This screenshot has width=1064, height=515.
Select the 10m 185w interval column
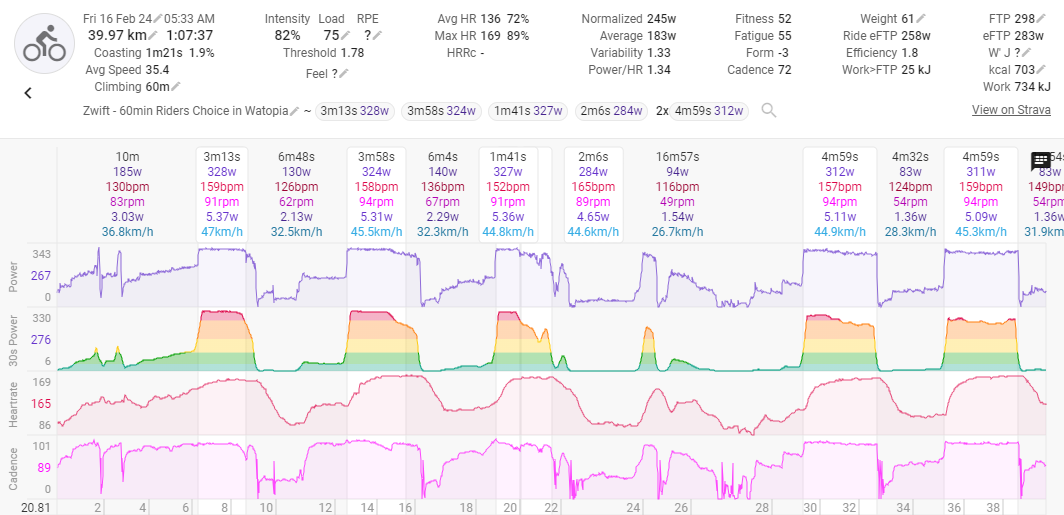tap(127, 194)
